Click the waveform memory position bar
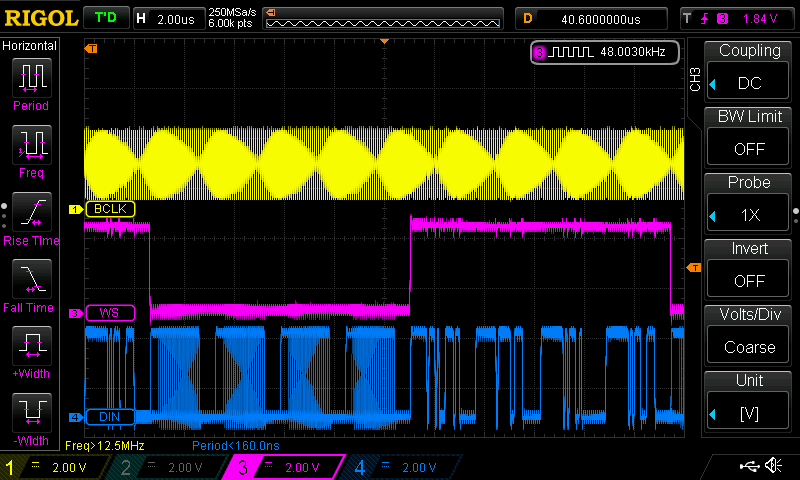Image resolution: width=800 pixels, height=480 pixels. (x=383, y=18)
